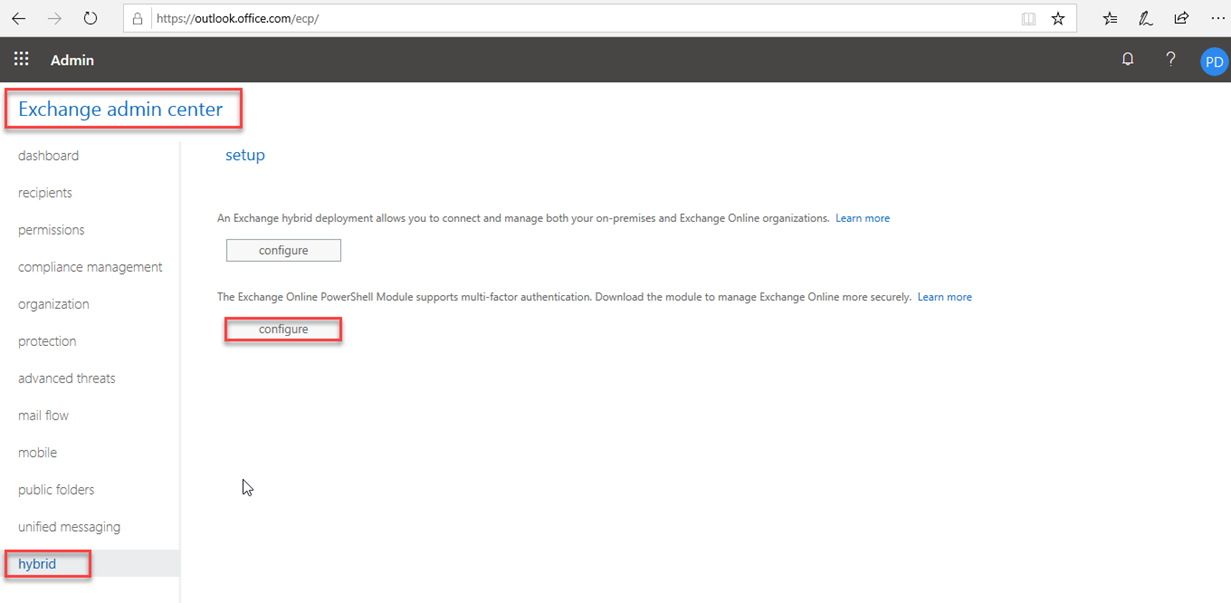Go forward in browser history
Image resolution: width=1231 pixels, height=603 pixels.
pyautogui.click(x=55, y=18)
